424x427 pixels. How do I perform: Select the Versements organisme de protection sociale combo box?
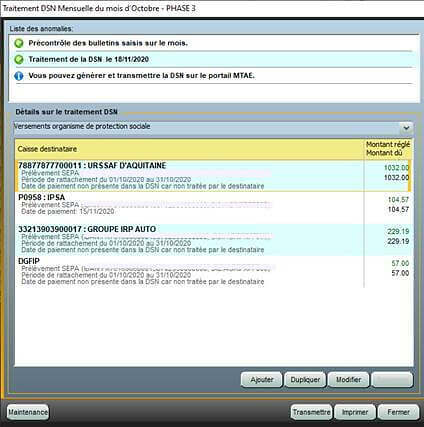(x=213, y=128)
